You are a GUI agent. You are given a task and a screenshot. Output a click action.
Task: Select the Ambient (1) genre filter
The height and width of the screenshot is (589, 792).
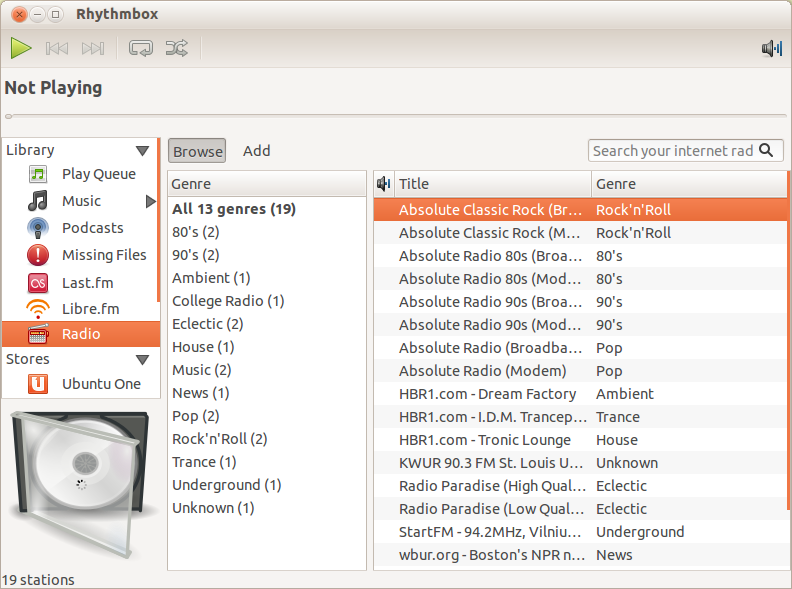211,278
